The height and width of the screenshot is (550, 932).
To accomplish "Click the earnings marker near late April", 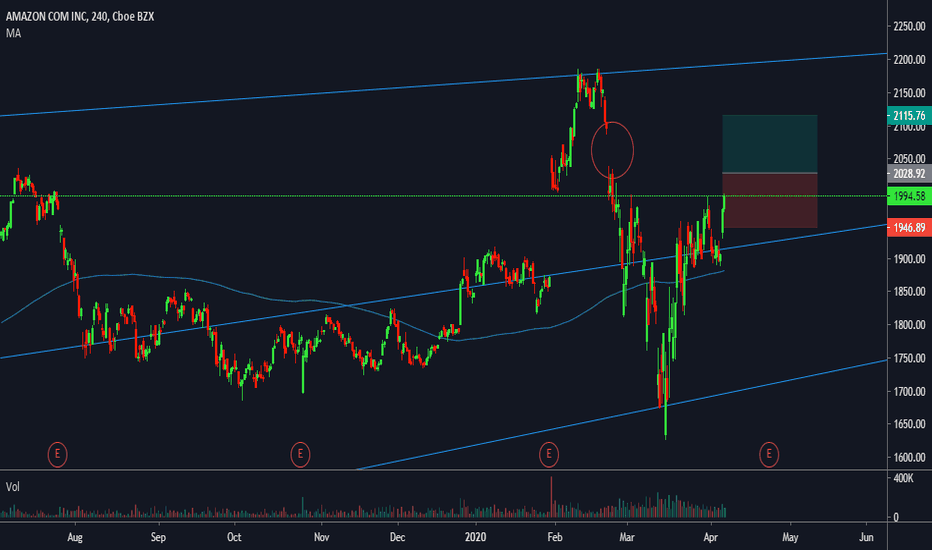I will coord(769,455).
